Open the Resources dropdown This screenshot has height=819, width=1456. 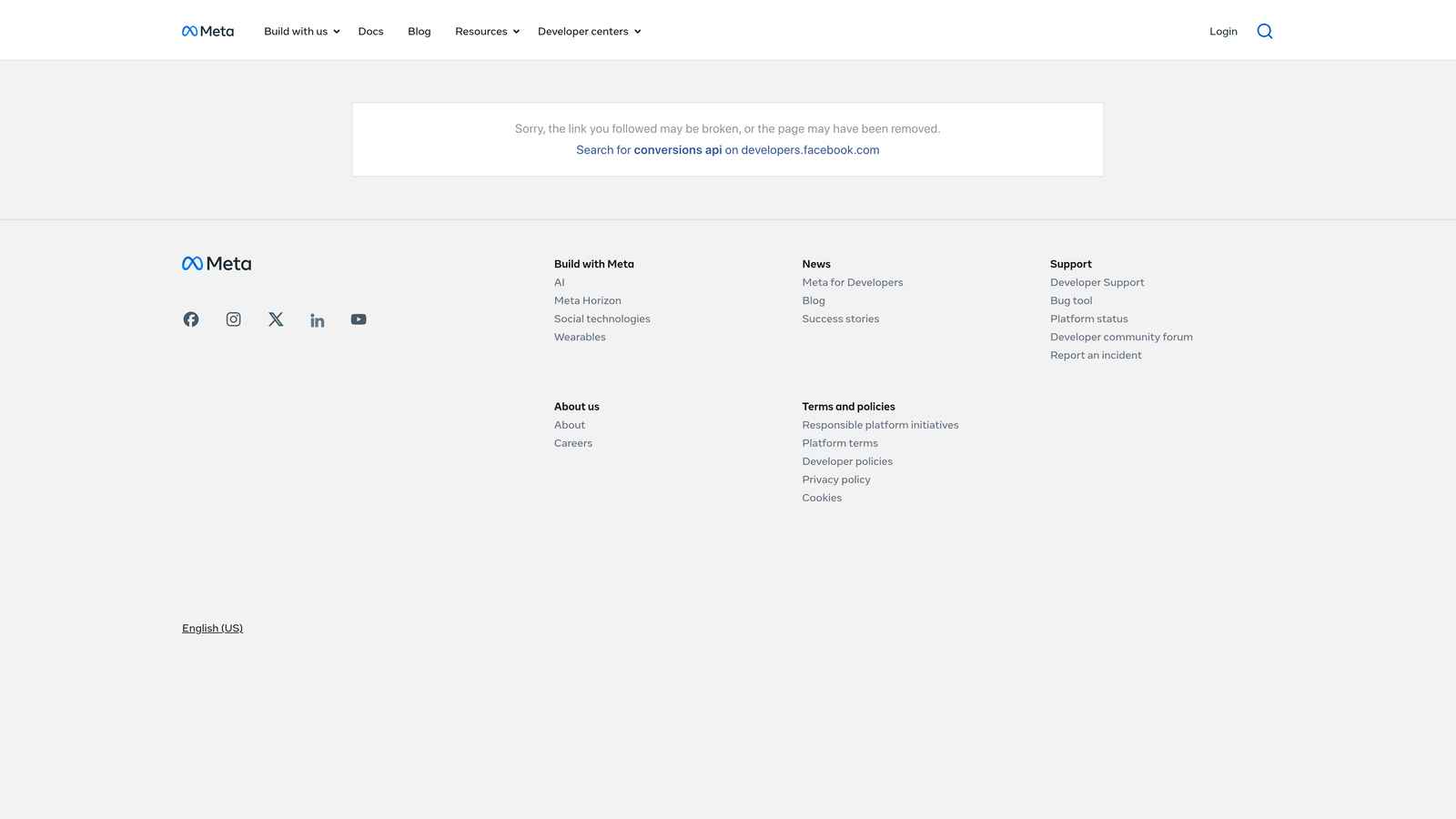click(486, 31)
